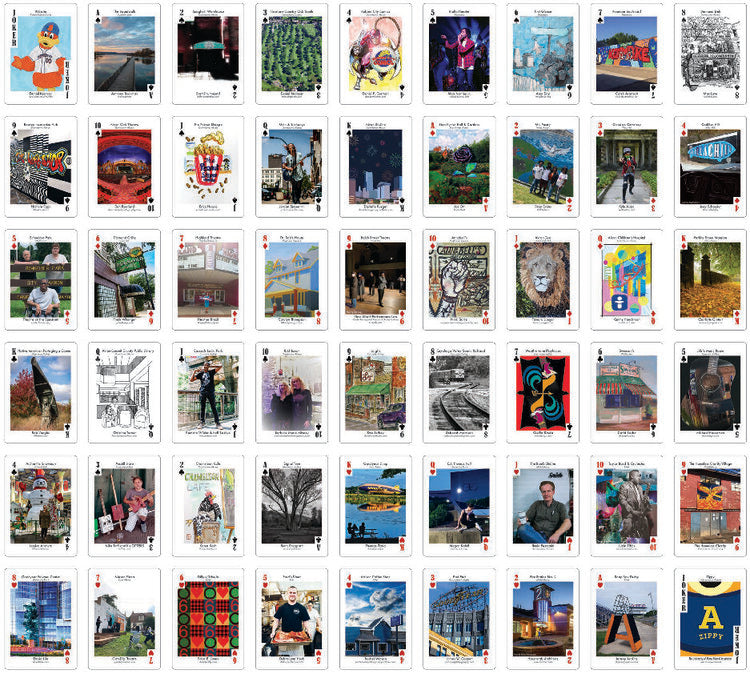The image size is (750, 674).
Task: Choose the Four of Diamonds sign card
Action: click(710, 167)
